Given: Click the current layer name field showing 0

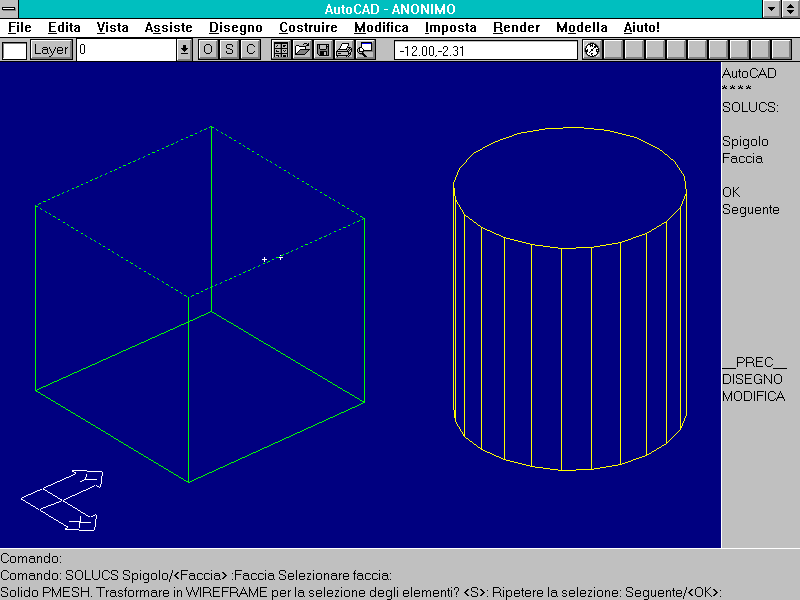Looking at the screenshot, I should click(x=127, y=50).
